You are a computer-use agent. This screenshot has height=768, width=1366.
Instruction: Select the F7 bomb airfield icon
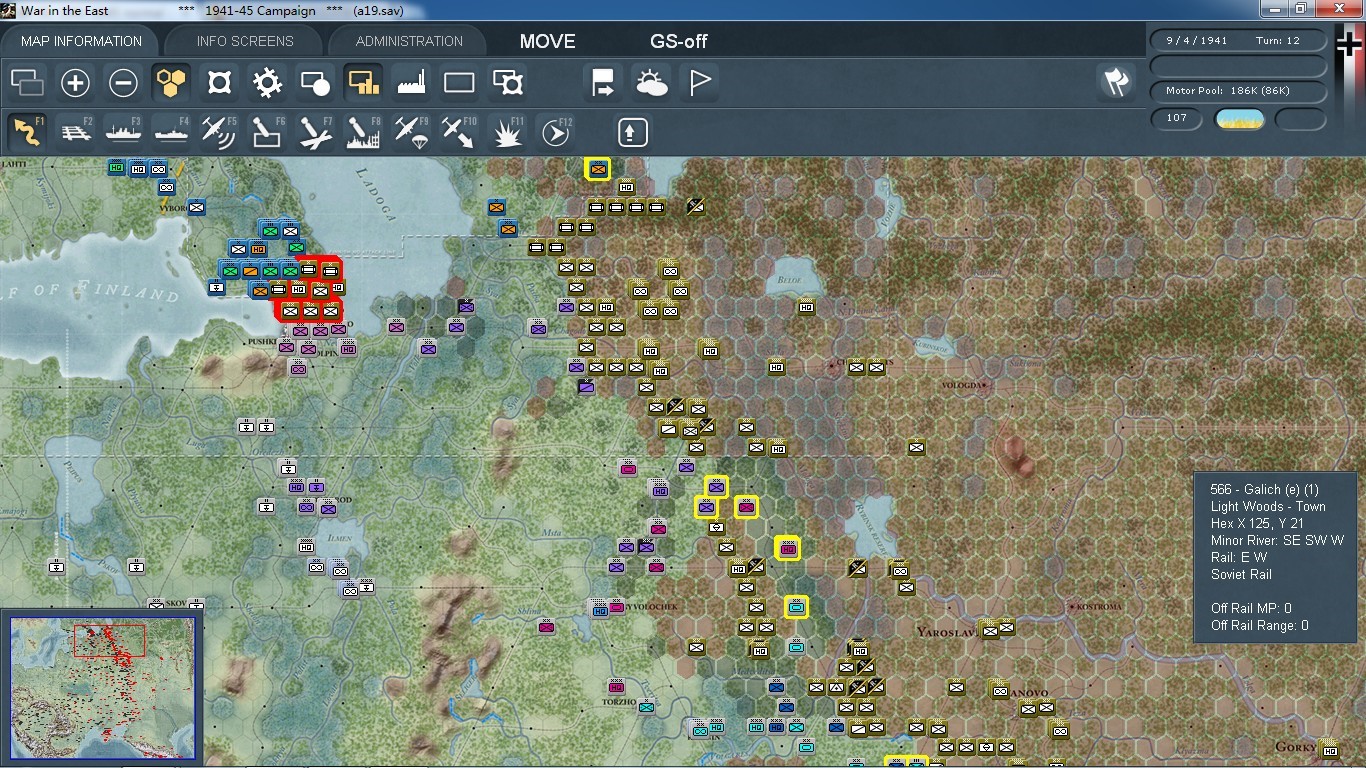coord(316,131)
